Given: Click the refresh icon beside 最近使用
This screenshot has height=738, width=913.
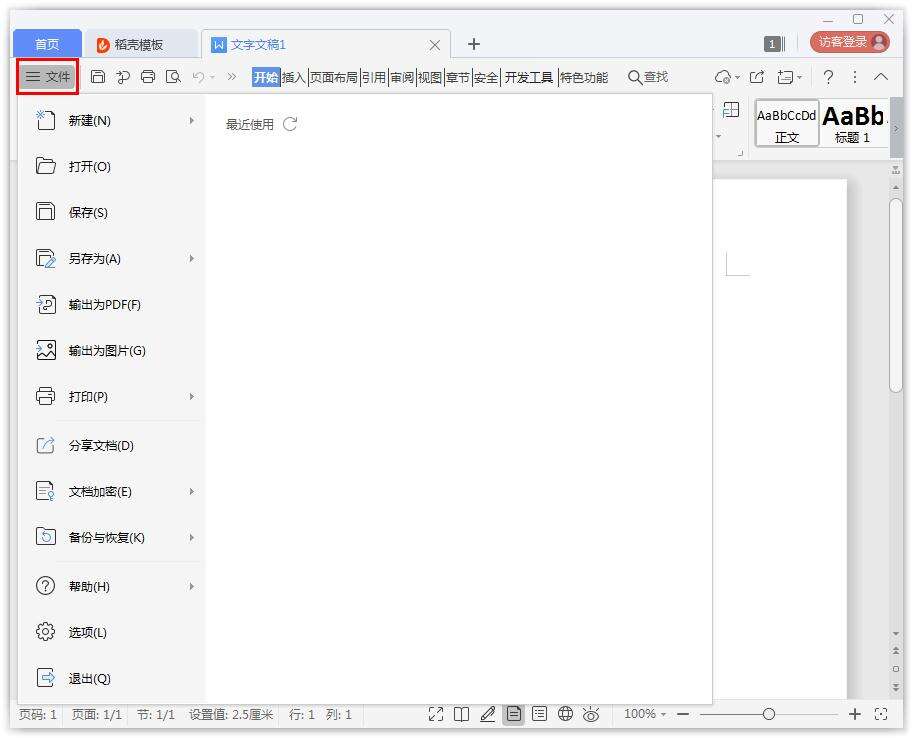Looking at the screenshot, I should [x=290, y=124].
